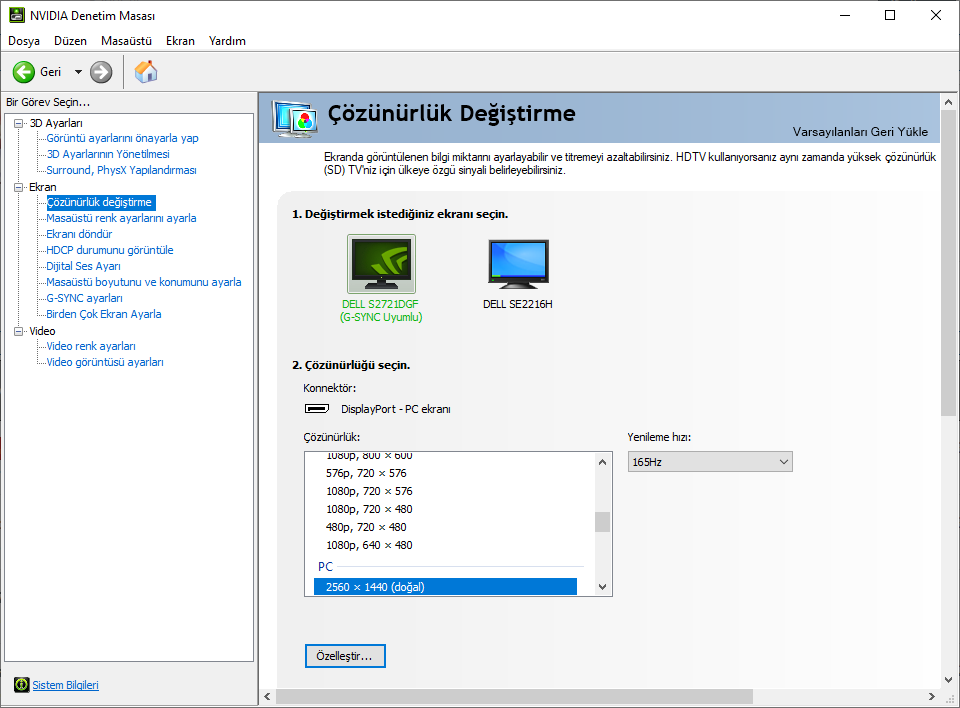Click the horizontal scrollbar thumb
The height and width of the screenshot is (708, 960).
click(x=514, y=696)
